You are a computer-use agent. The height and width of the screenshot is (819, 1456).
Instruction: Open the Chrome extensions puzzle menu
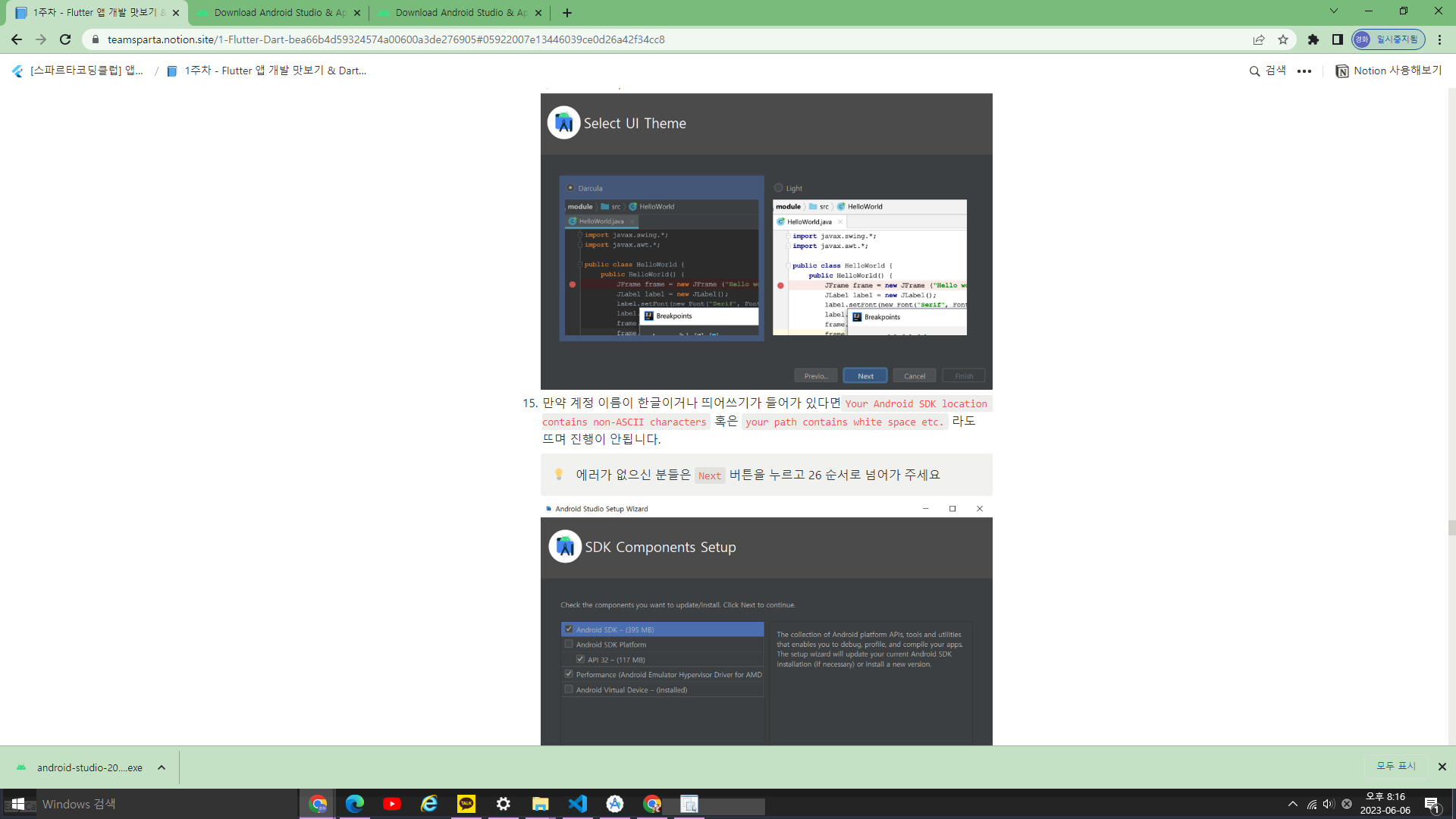[x=1313, y=39]
